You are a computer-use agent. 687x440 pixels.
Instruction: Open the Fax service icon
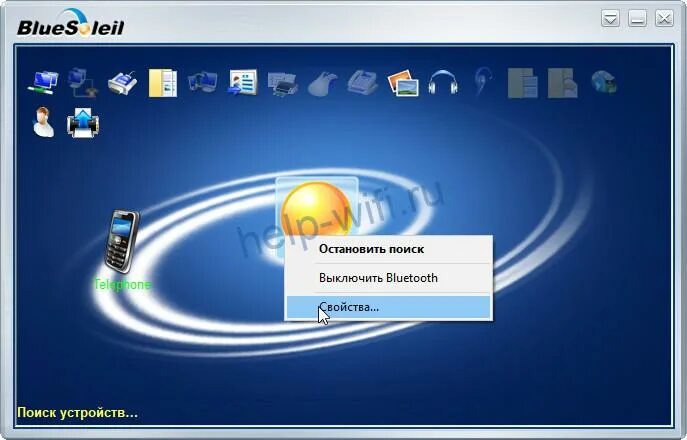363,82
